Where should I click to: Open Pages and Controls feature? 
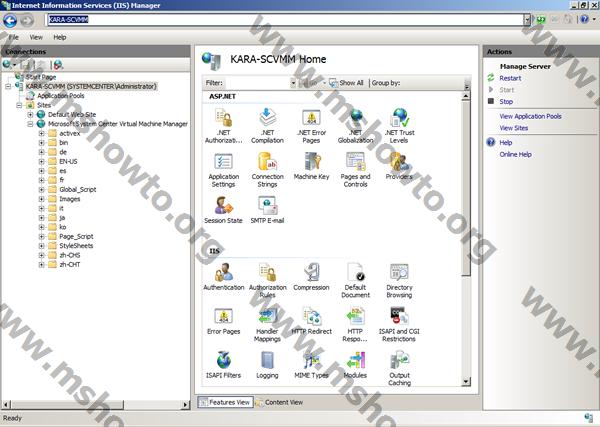[x=355, y=169]
